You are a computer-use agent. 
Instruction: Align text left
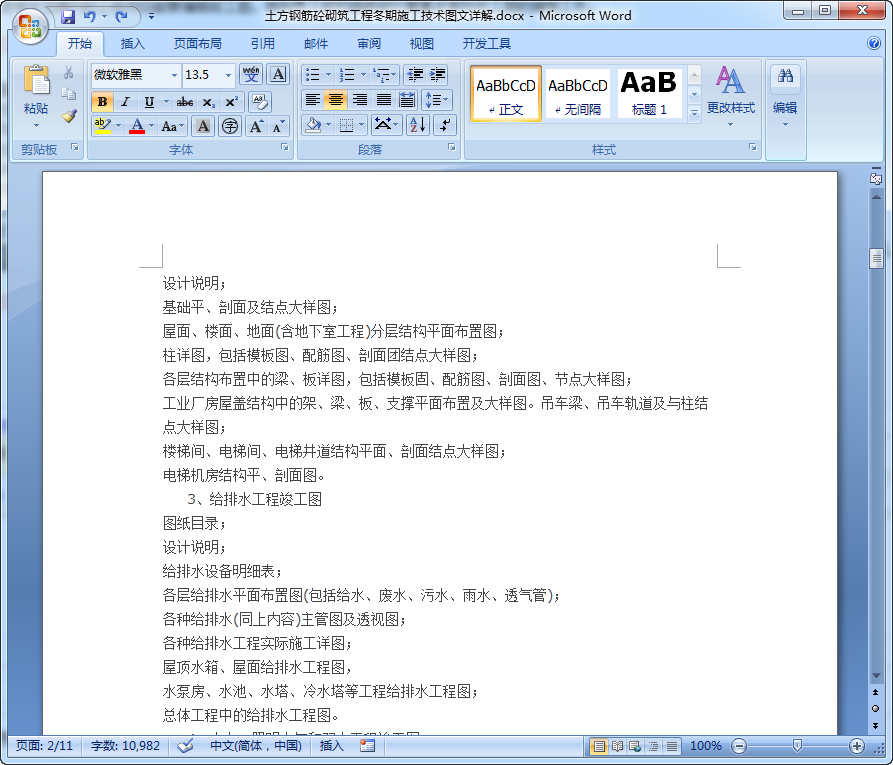click(312, 100)
